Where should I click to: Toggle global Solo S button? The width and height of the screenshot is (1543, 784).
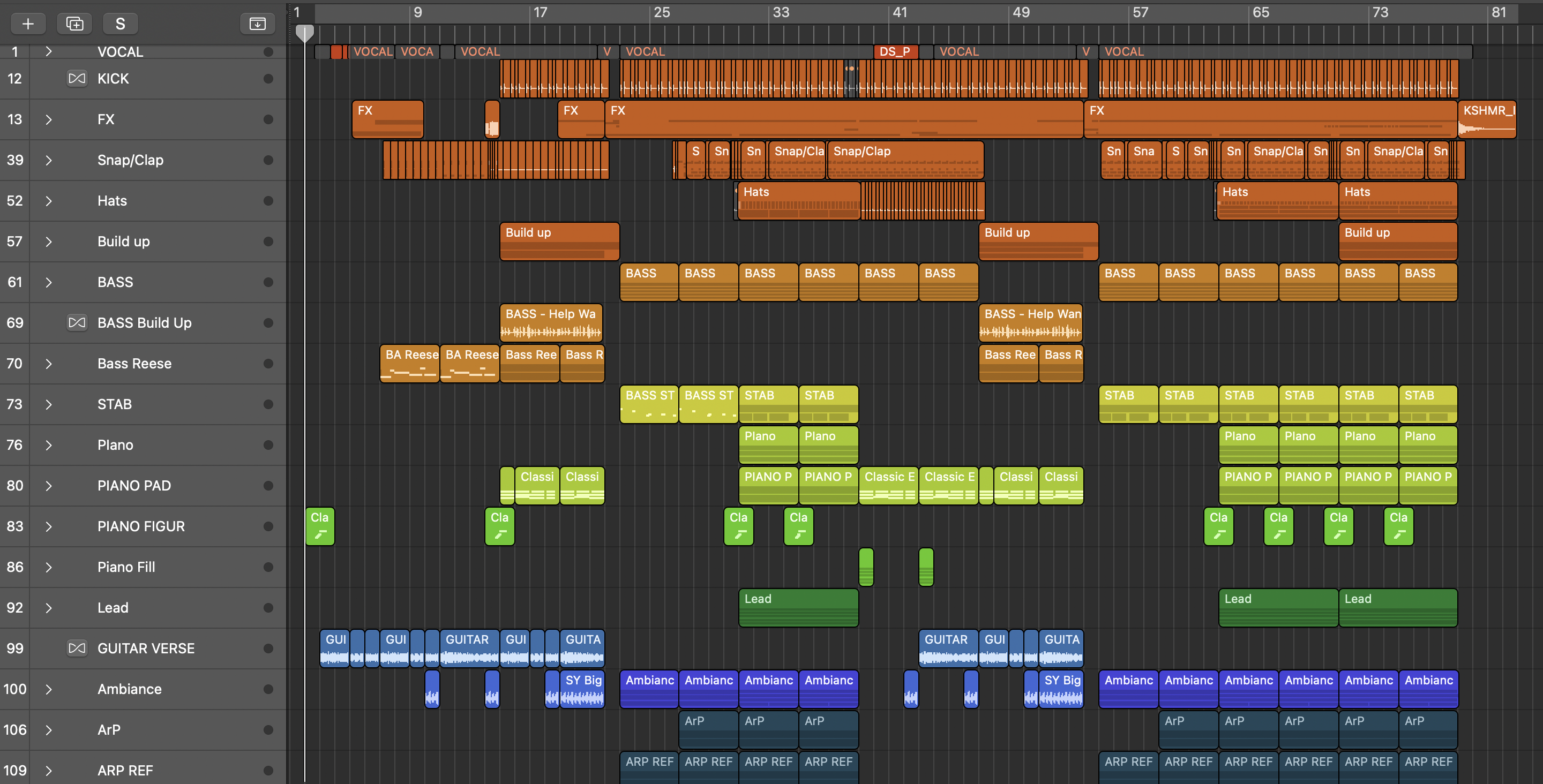(121, 24)
